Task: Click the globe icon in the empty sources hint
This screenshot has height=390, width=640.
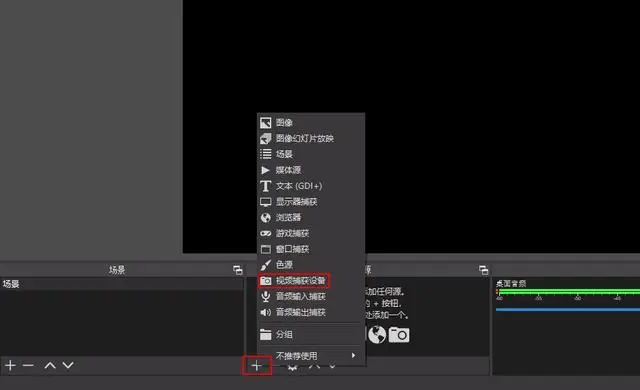Action: (377, 335)
